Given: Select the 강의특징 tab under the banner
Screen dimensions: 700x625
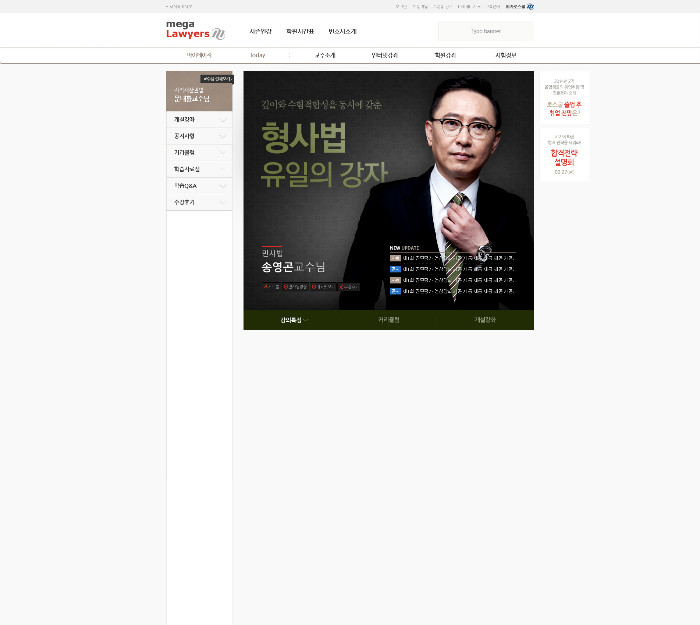Looking at the screenshot, I should 291,320.
